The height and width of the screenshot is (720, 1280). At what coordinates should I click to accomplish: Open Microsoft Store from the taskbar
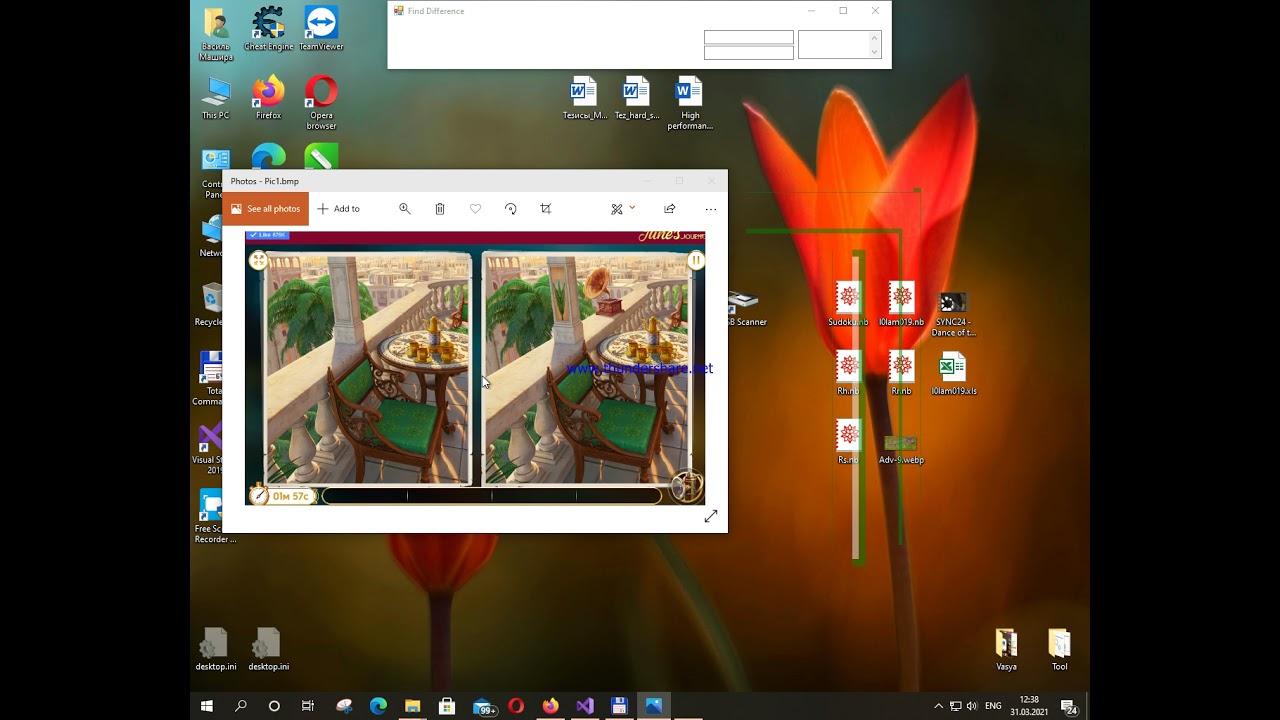coord(447,706)
